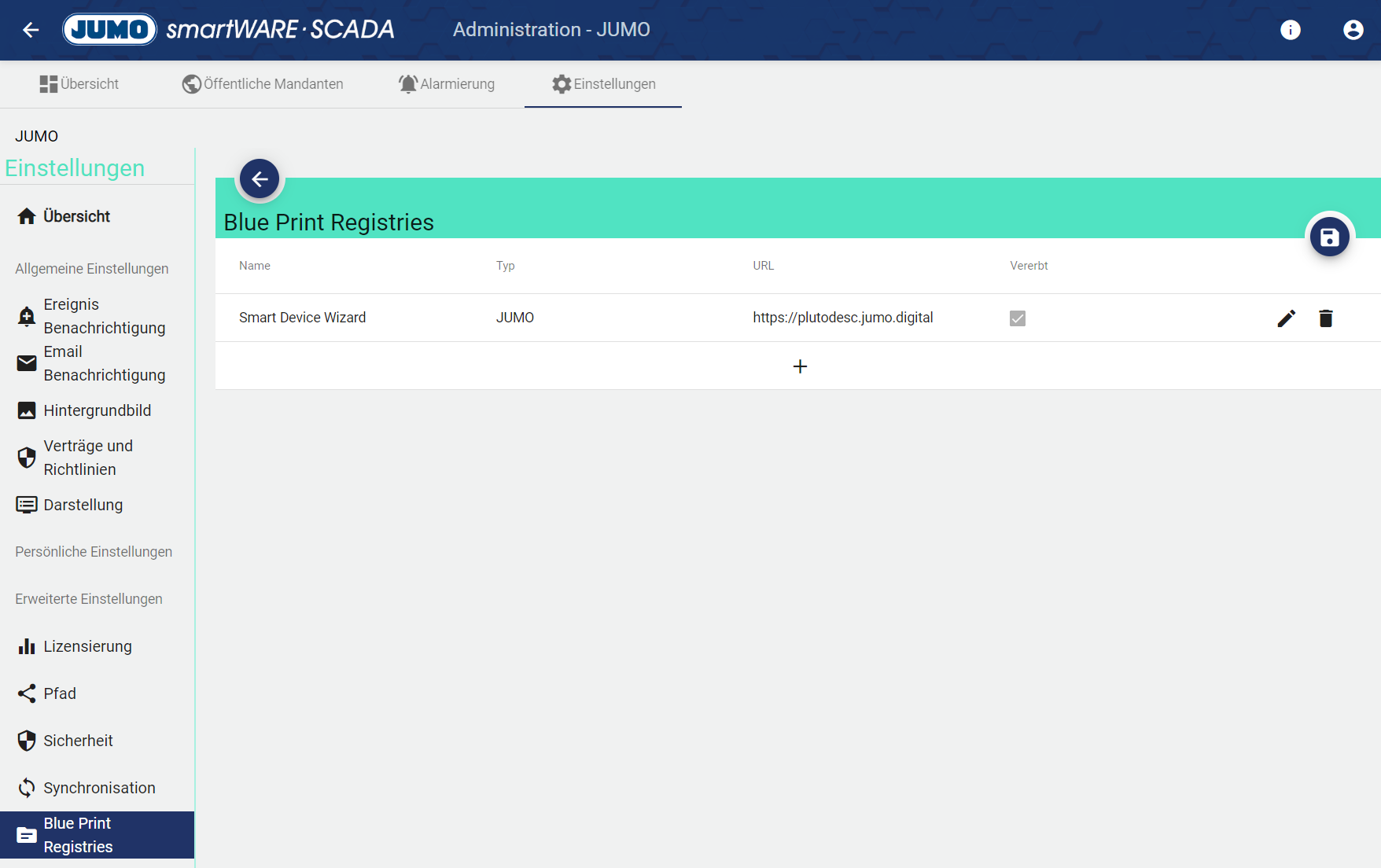The image size is (1381, 868).
Task: Select Hintergrundbild in the sidebar
Action: tap(97, 410)
